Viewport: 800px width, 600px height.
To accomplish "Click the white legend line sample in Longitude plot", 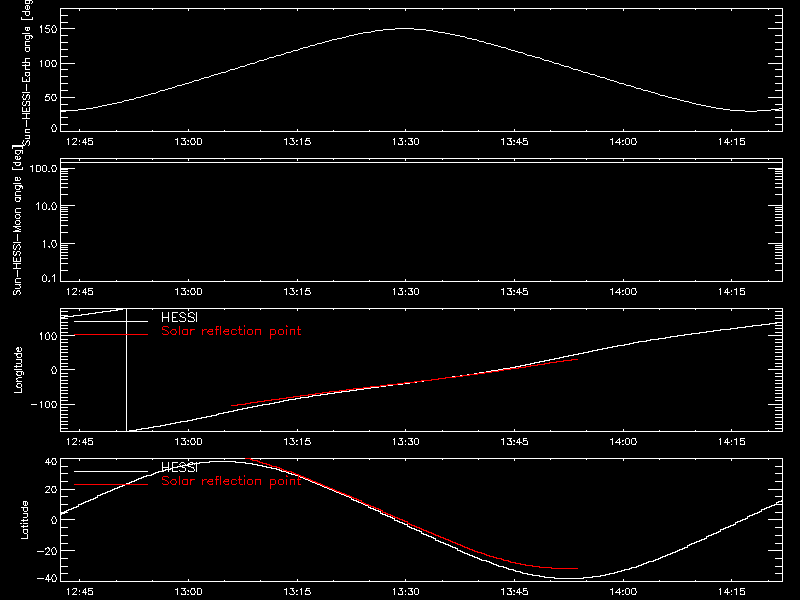I will pyautogui.click(x=111, y=321).
